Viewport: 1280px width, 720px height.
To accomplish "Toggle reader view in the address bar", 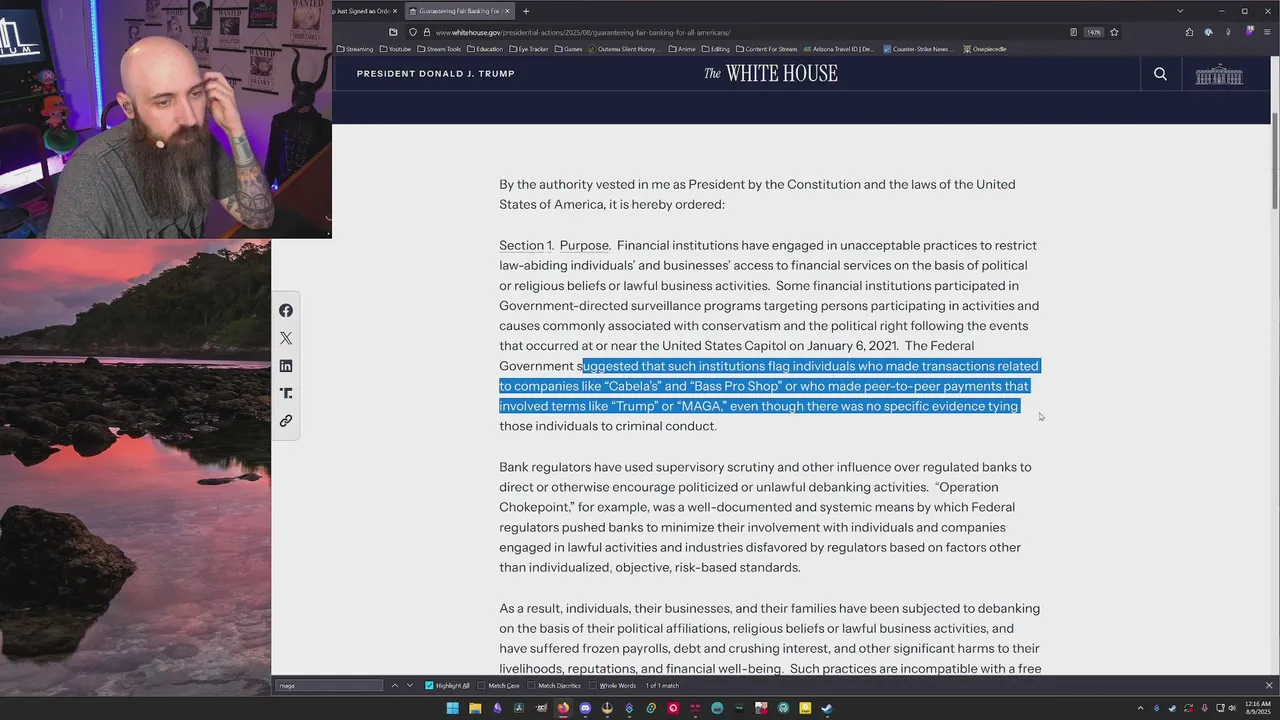I will tap(1073, 32).
